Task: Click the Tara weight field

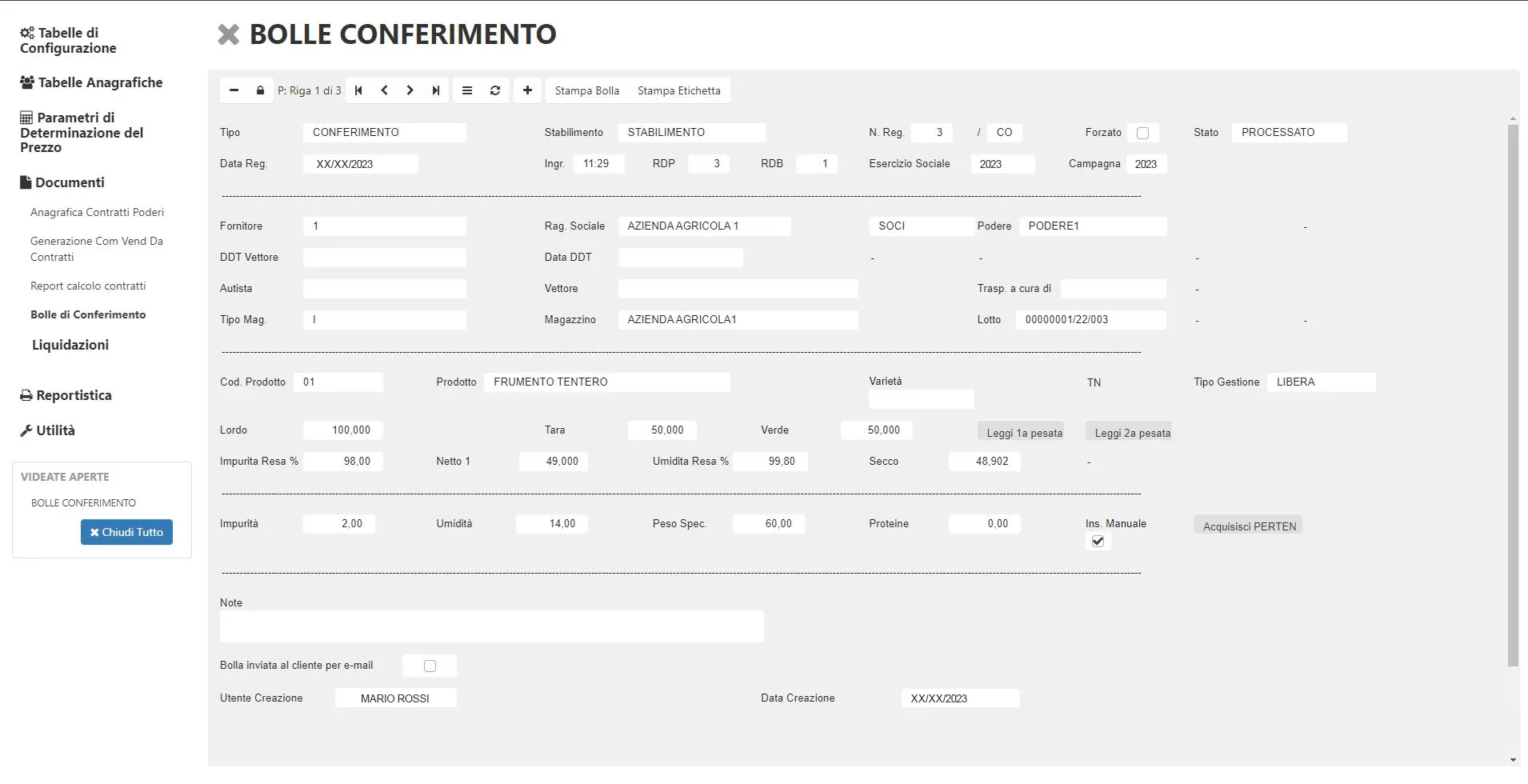Action: pos(662,430)
